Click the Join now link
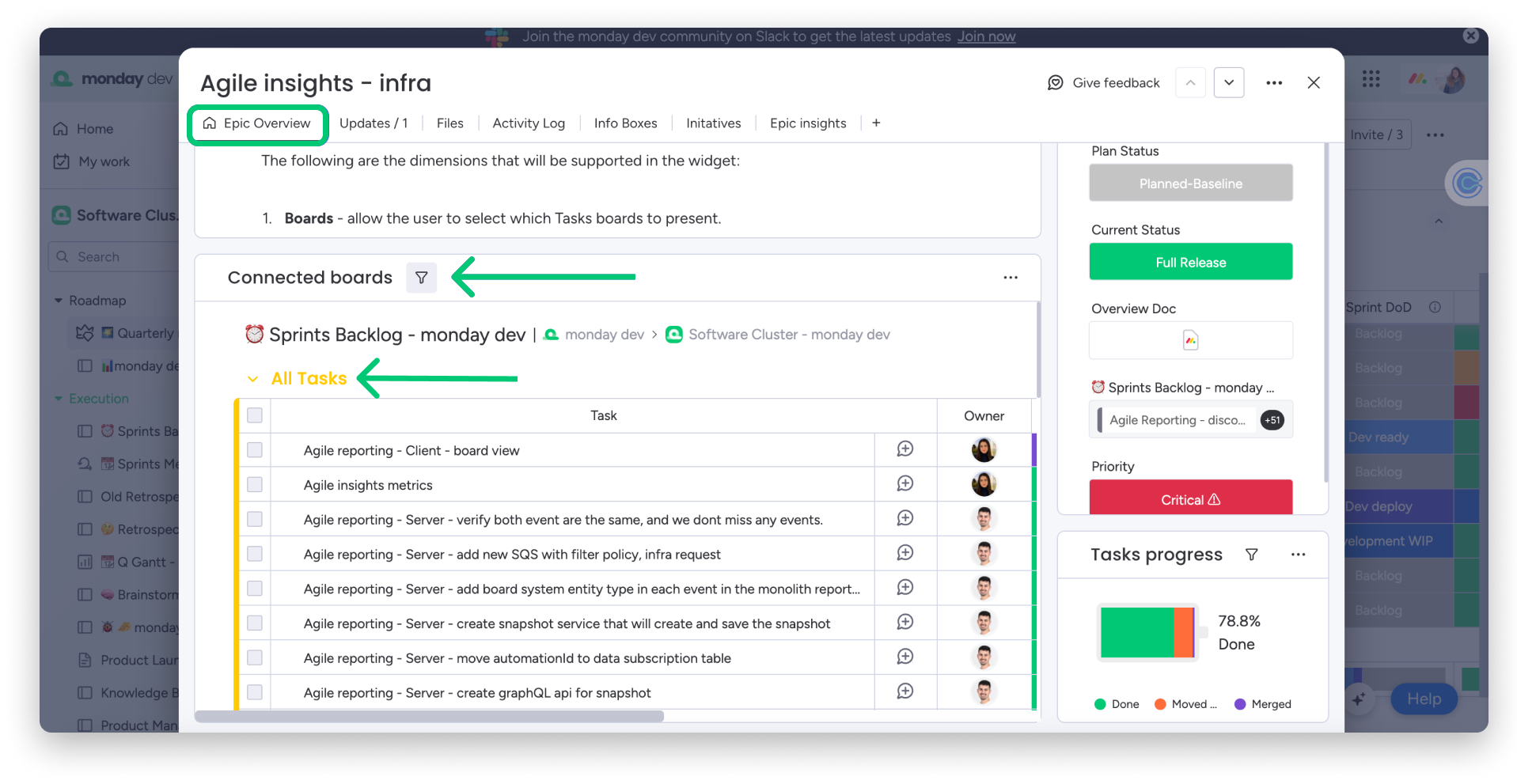1517x784 pixels. click(x=986, y=36)
